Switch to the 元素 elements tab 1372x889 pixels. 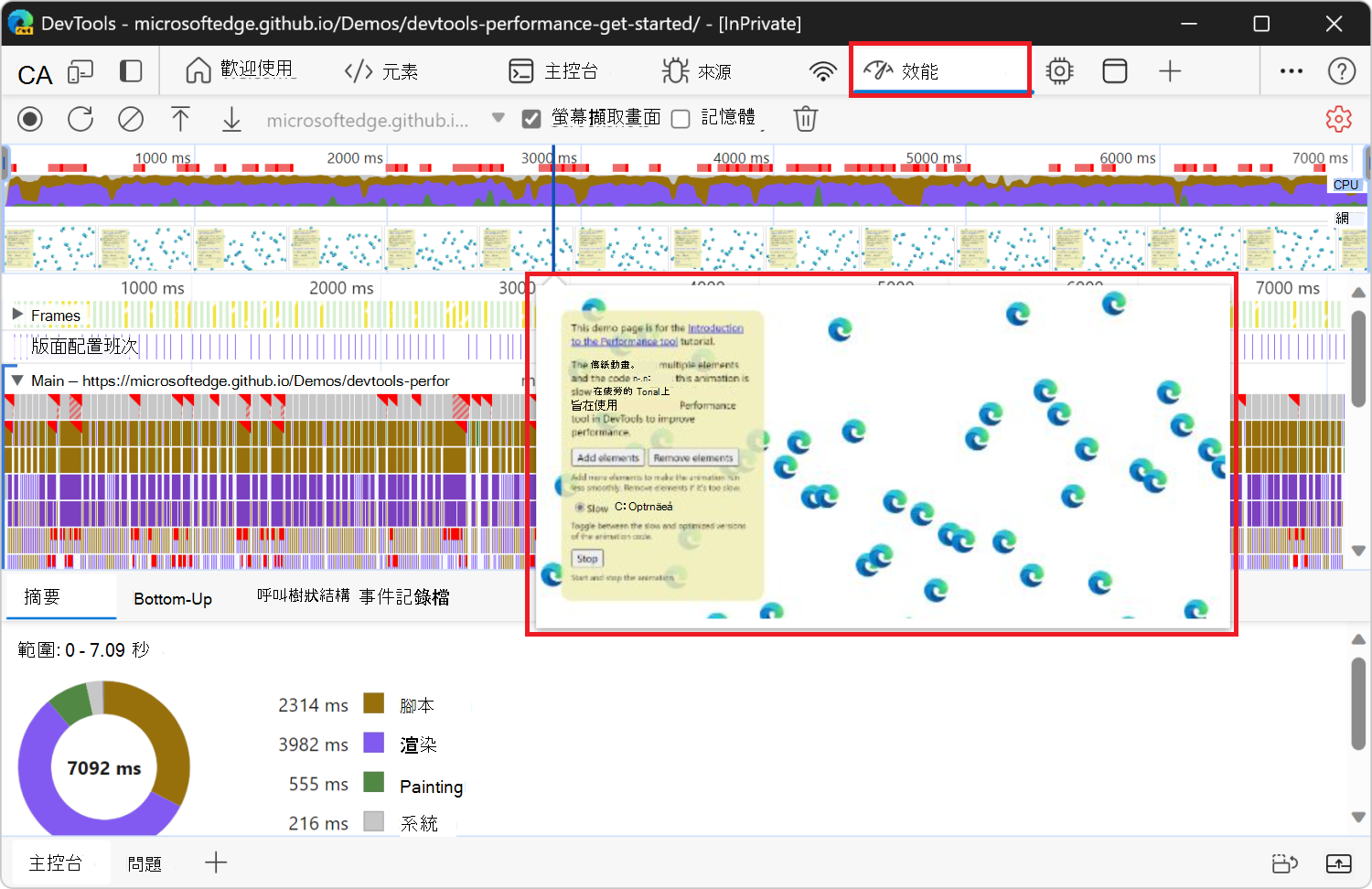[381, 71]
